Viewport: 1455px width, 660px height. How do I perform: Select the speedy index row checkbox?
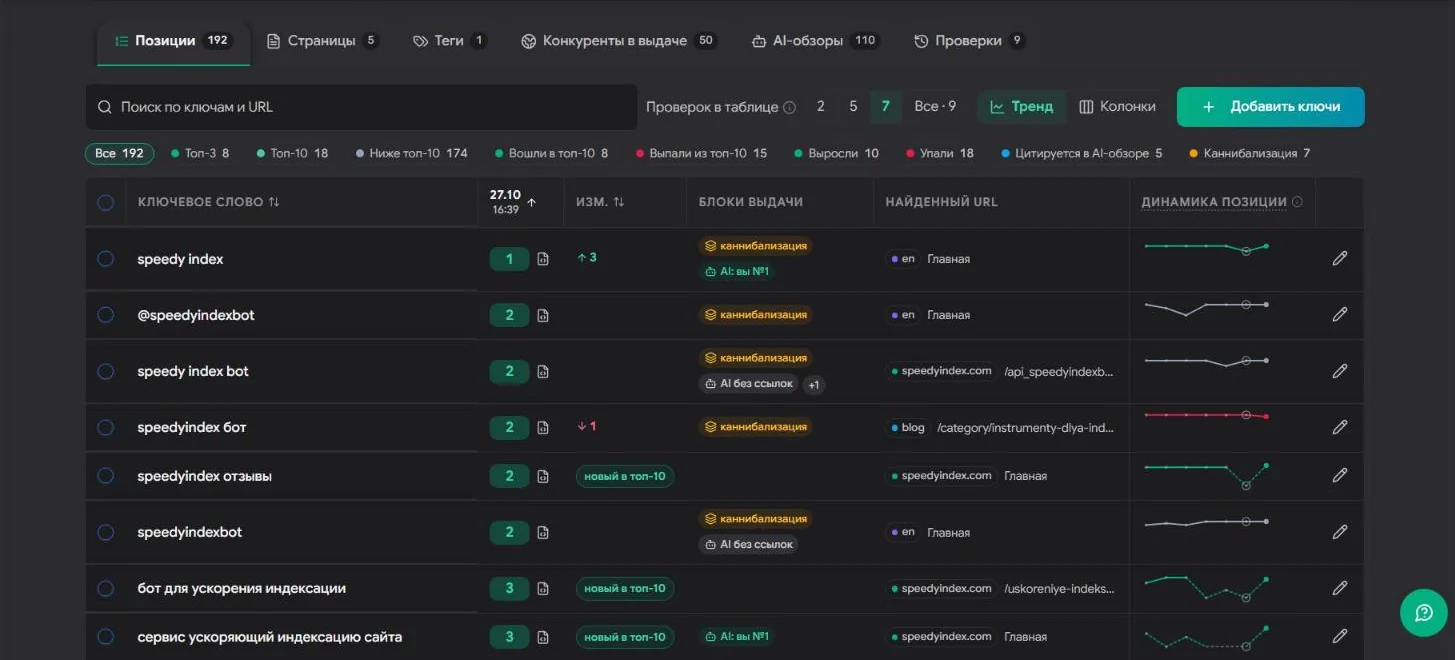(105, 259)
